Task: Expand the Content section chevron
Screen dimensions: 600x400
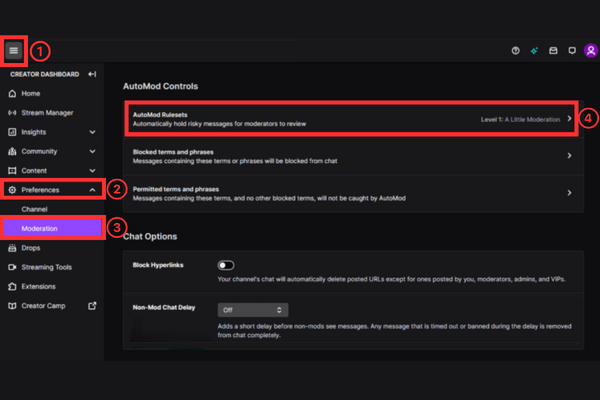Action: point(92,170)
